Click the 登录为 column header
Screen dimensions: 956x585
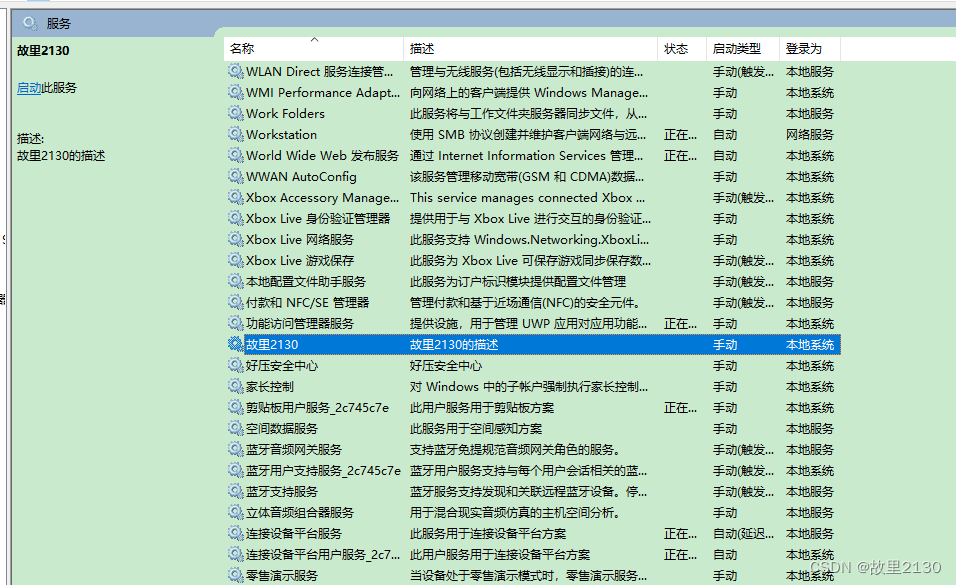pos(803,49)
